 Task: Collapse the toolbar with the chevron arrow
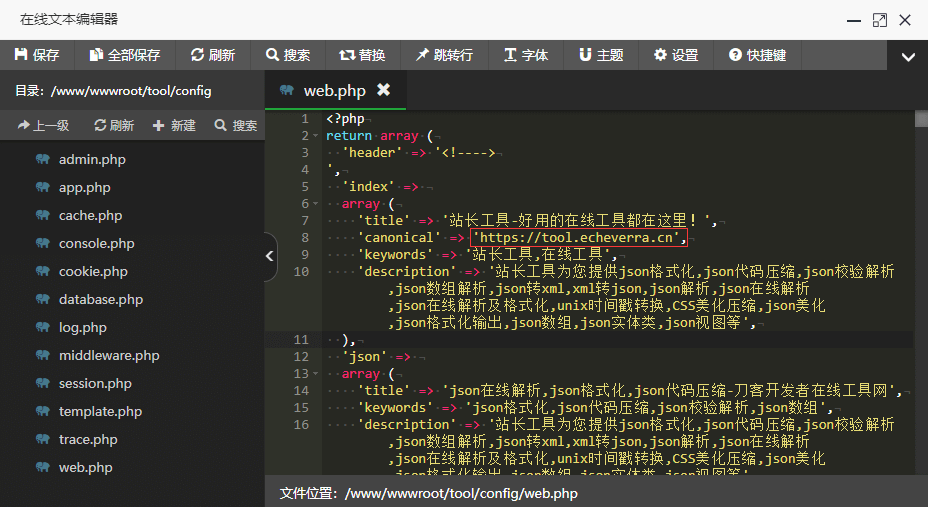[908, 57]
